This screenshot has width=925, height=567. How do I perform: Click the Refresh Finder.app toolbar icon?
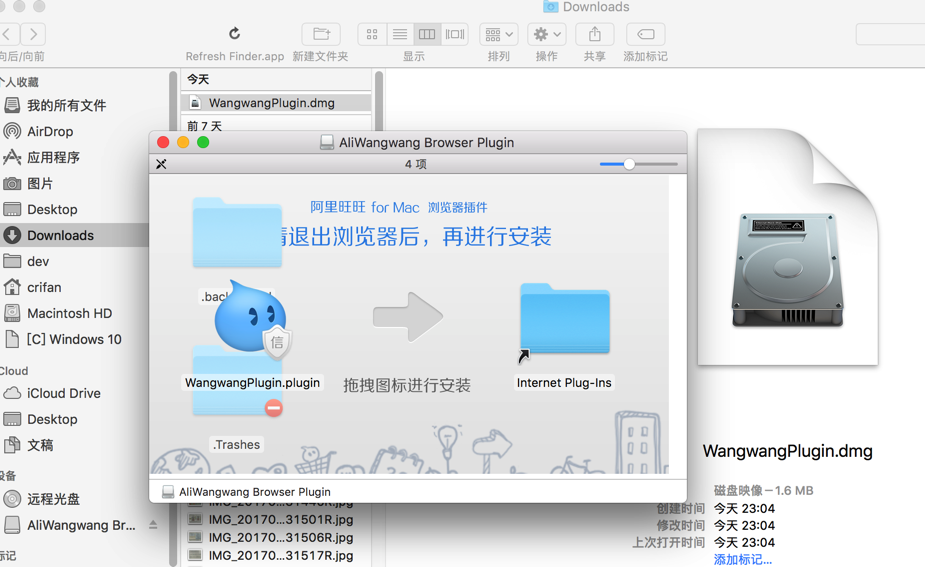click(x=234, y=34)
